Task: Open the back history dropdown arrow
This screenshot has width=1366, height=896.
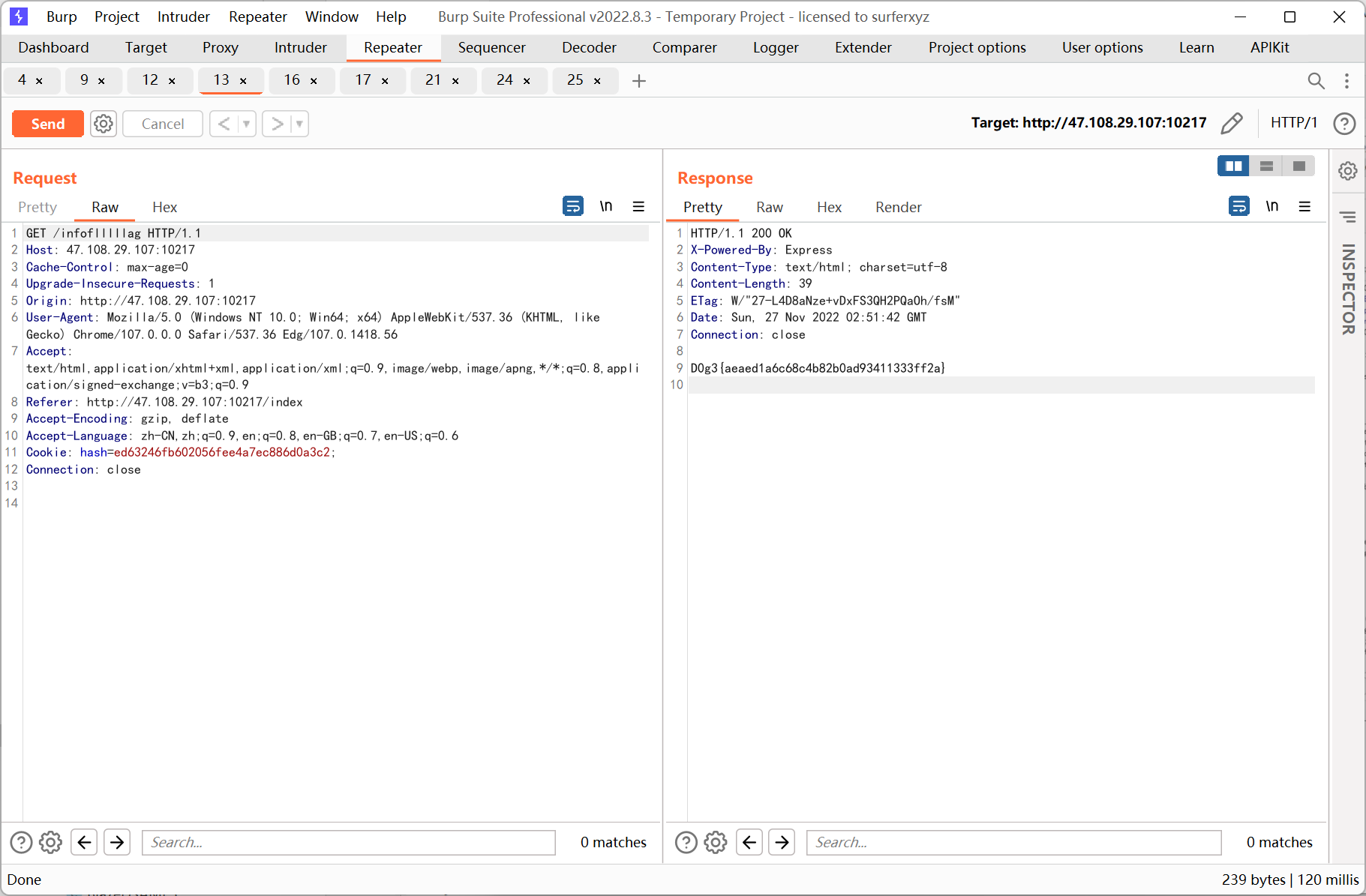Action: (x=247, y=124)
